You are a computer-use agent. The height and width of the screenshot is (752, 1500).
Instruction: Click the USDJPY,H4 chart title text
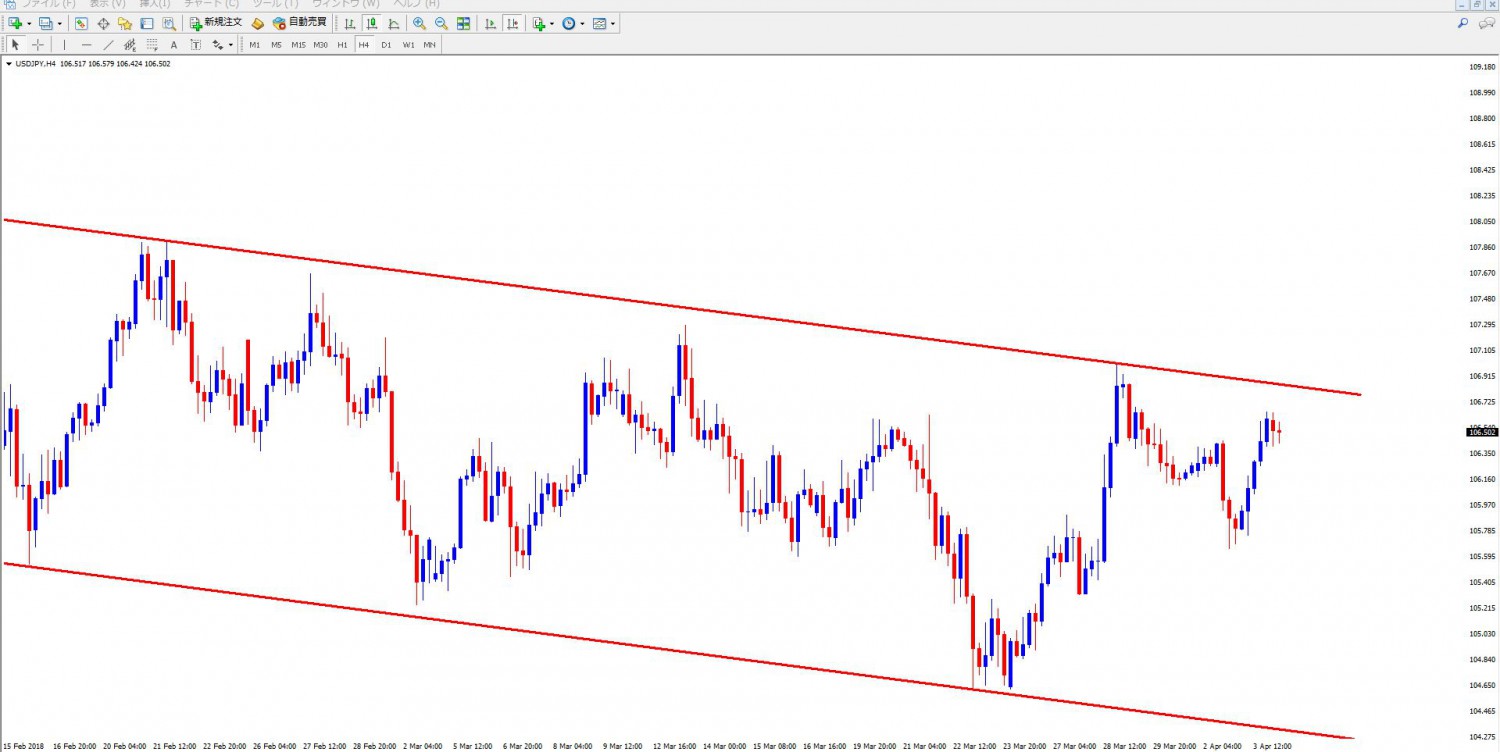click(36, 64)
